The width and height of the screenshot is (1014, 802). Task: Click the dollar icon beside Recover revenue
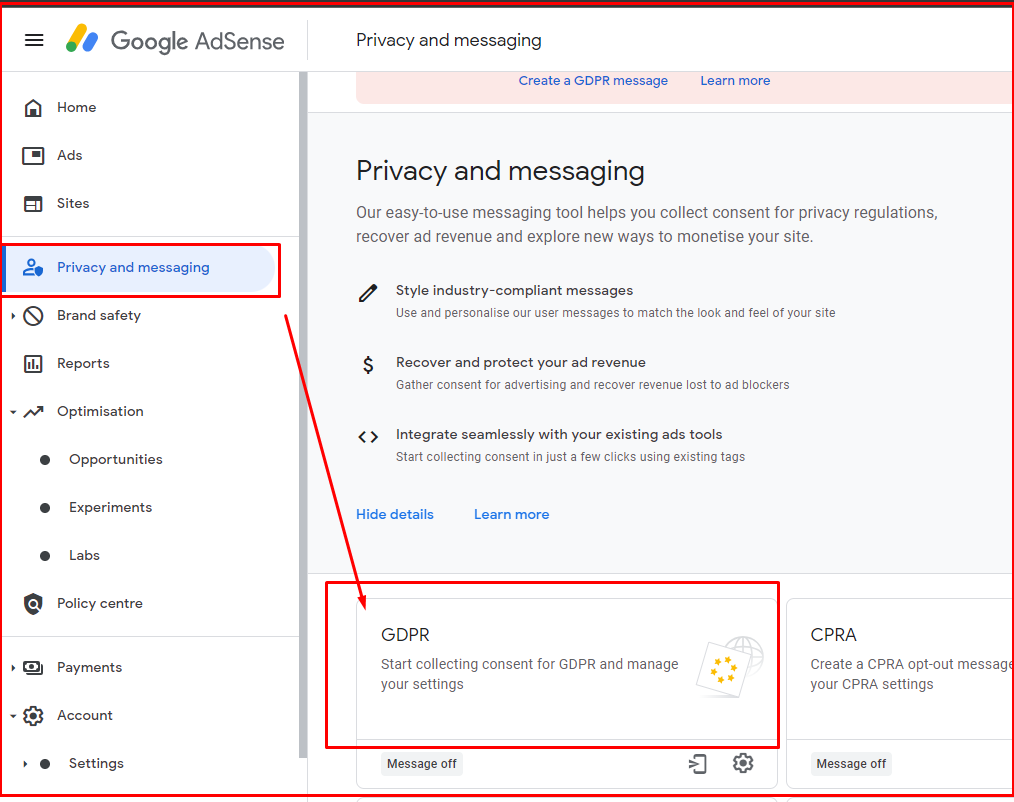368,365
